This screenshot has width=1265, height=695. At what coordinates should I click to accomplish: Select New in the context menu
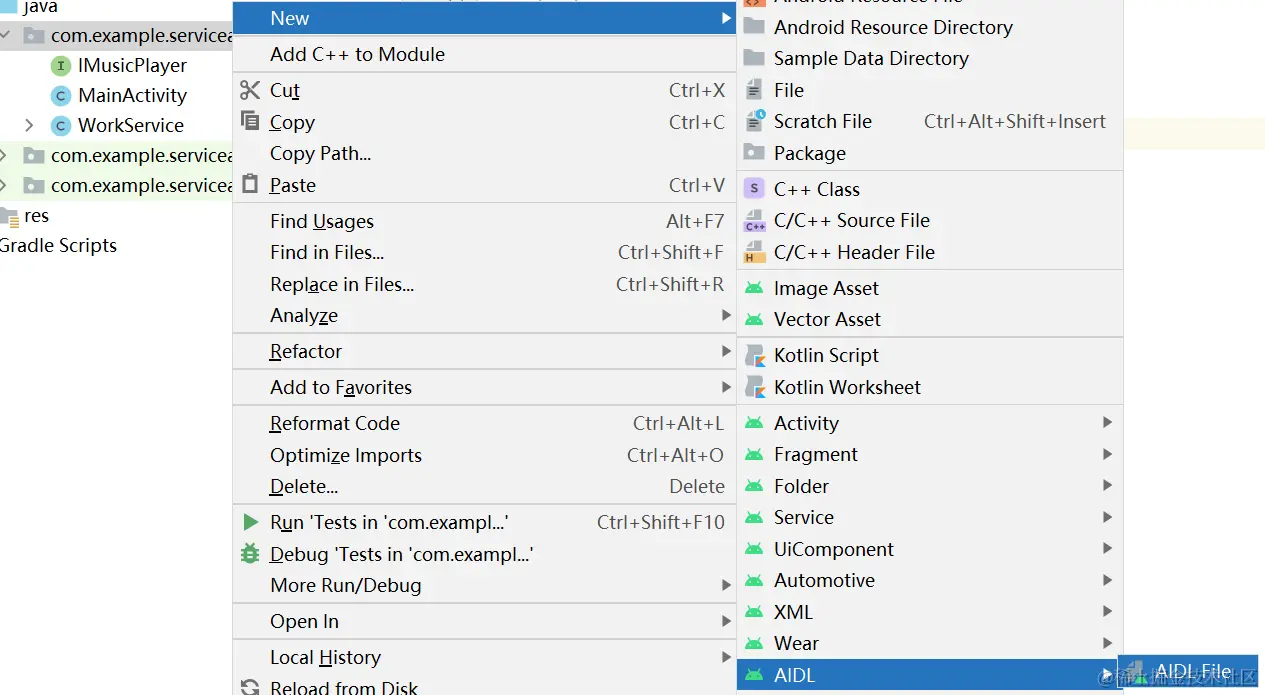pyautogui.click(x=484, y=18)
